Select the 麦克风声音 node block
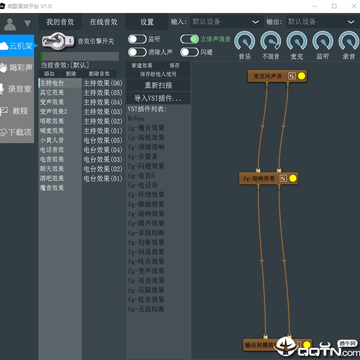This screenshot has height=360, width=360. point(277,76)
